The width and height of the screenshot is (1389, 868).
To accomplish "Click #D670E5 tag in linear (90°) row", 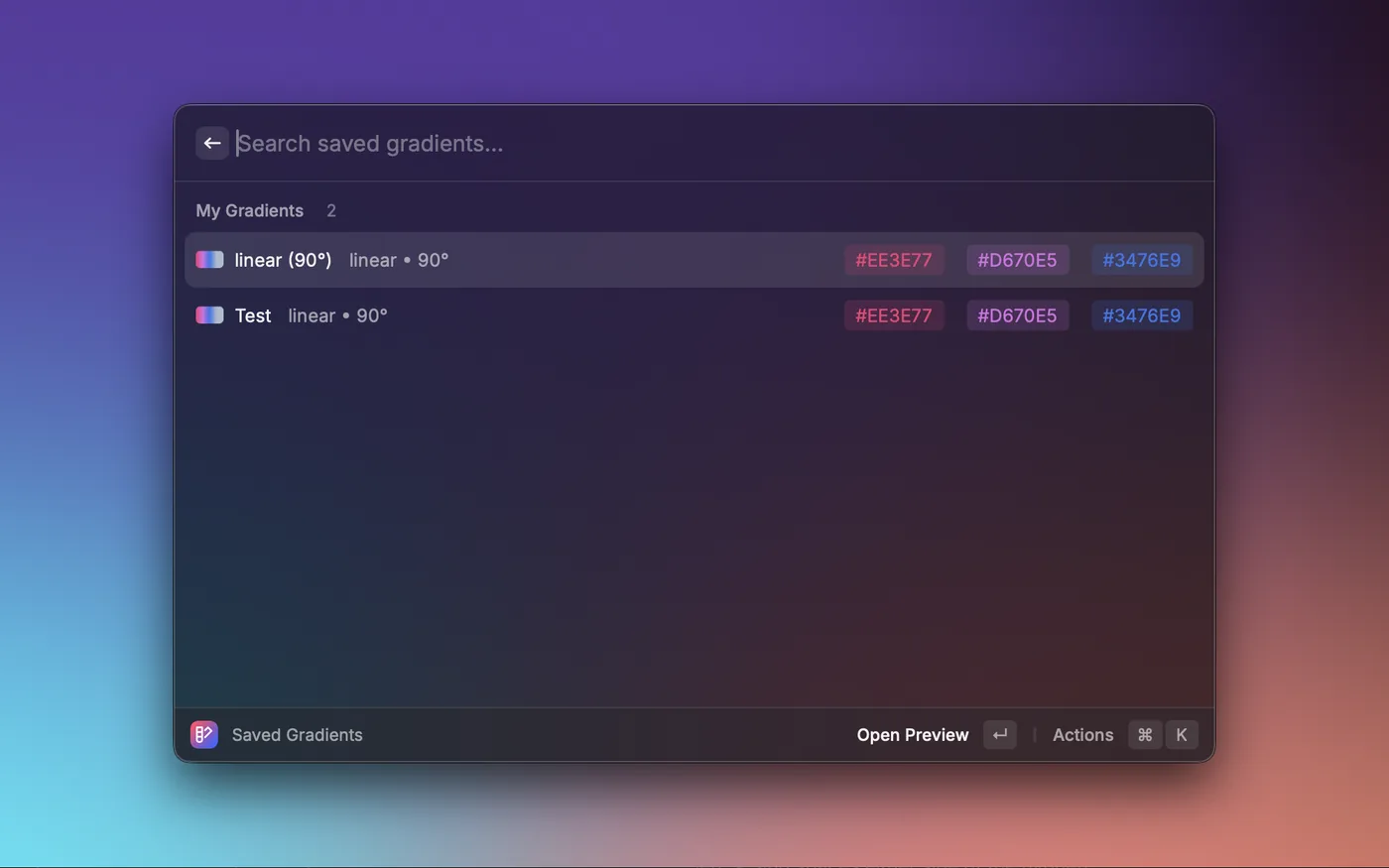I will (x=1017, y=260).
